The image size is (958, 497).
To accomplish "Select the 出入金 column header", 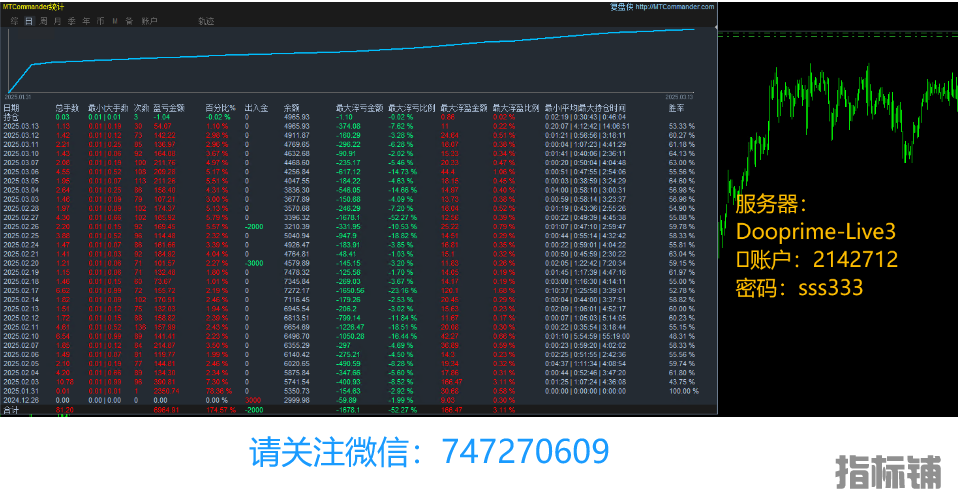I will click(257, 108).
